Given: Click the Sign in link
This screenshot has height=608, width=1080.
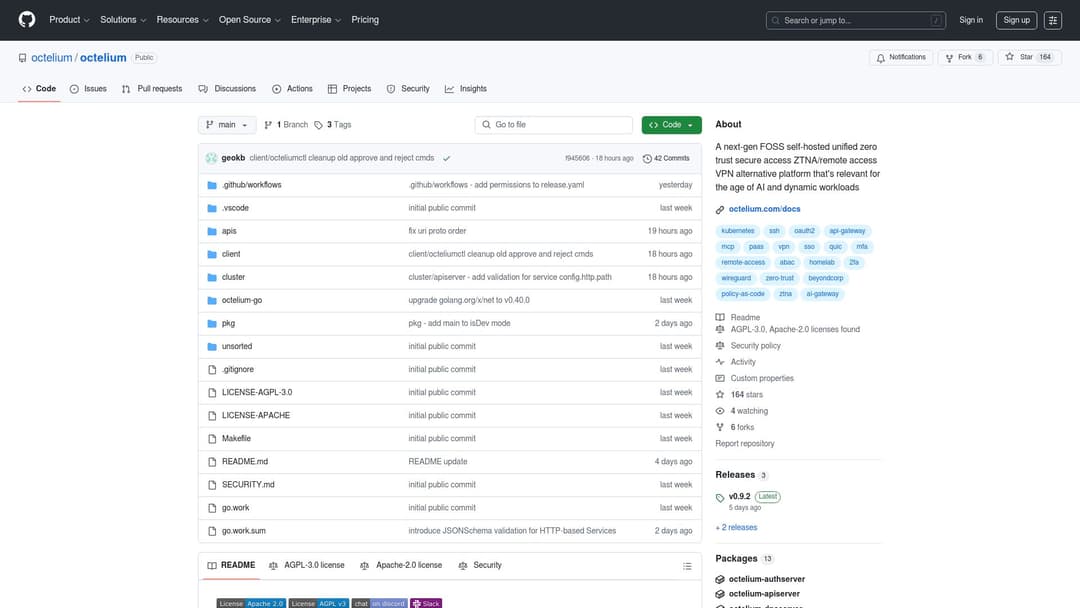Looking at the screenshot, I should (970, 21).
